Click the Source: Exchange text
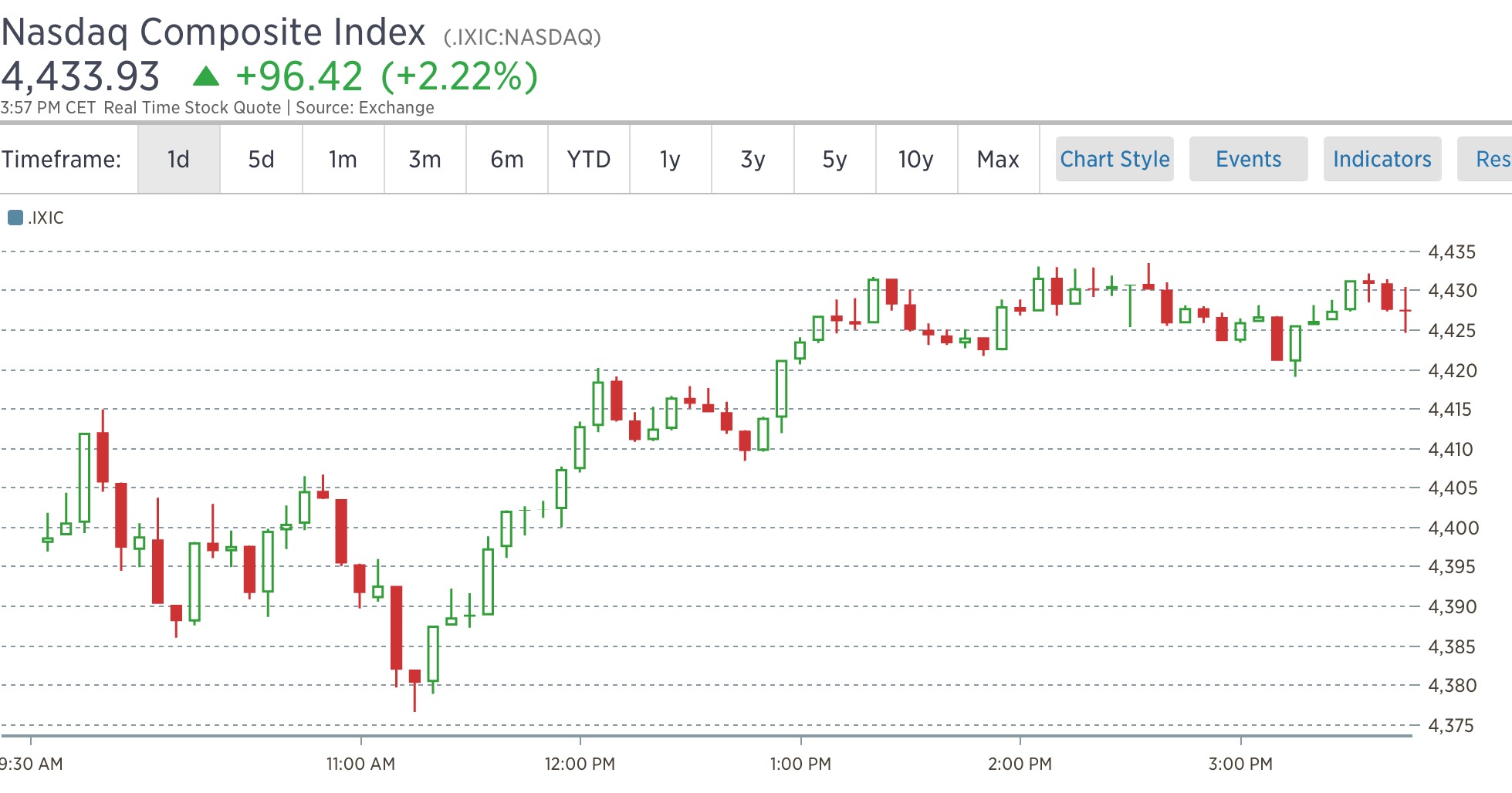Image resolution: width=1512 pixels, height=793 pixels. pos(365,107)
